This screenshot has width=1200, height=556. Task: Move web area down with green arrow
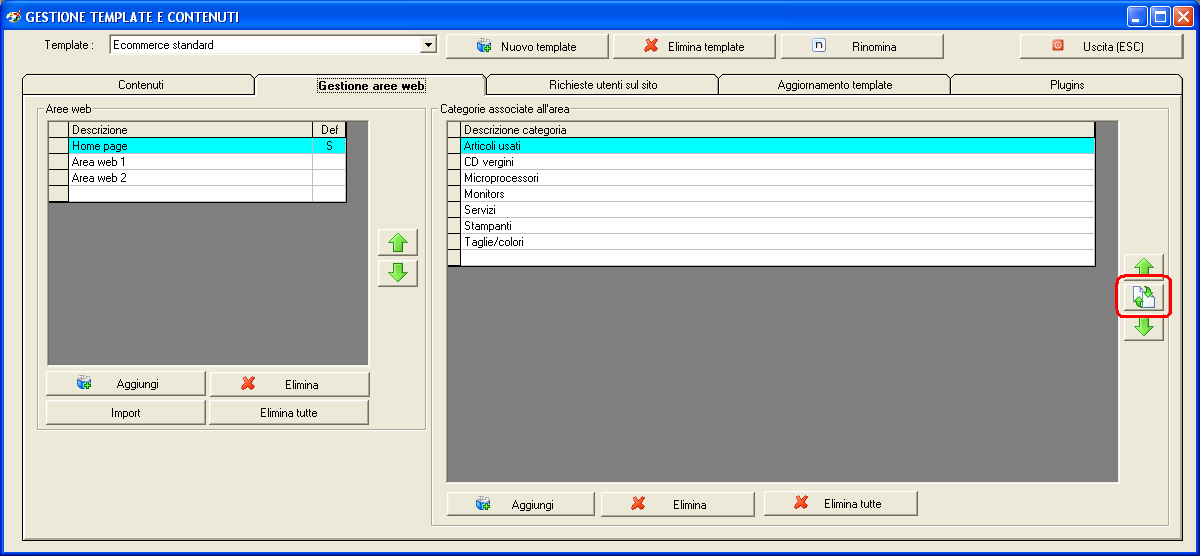398,273
